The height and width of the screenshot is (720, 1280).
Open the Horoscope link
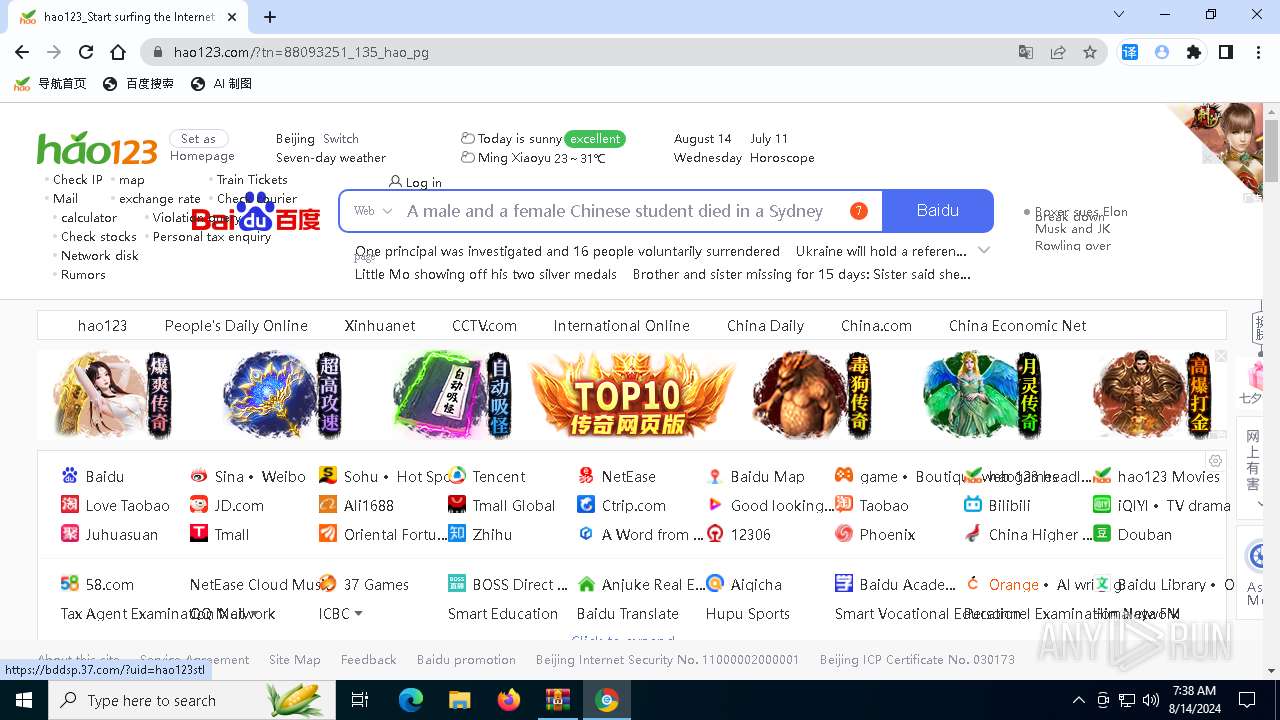click(782, 158)
